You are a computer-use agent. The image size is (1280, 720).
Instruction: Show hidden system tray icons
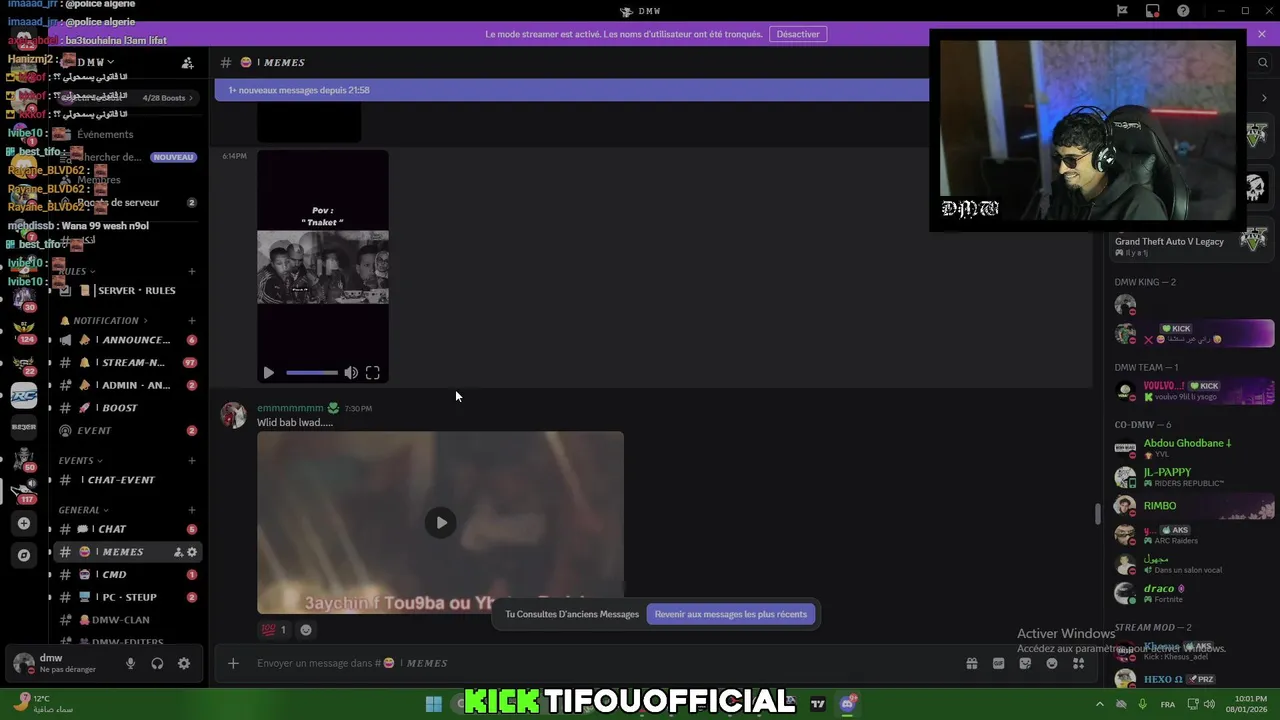pos(1100,704)
